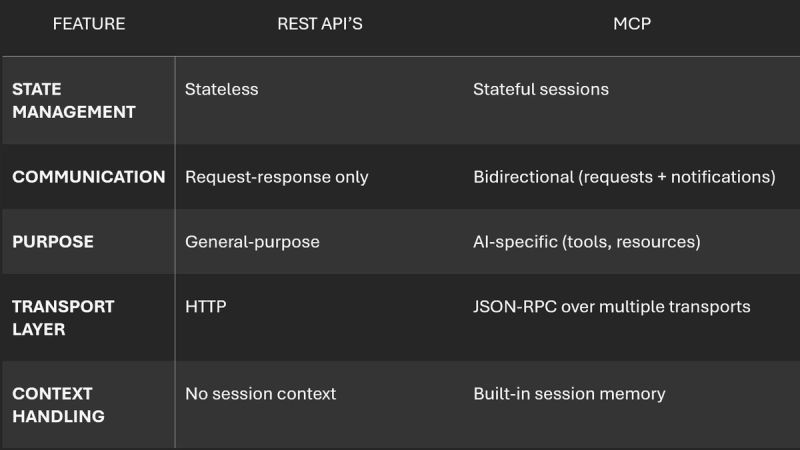Click the vertical divider beside the feature column

[x=175, y=250]
